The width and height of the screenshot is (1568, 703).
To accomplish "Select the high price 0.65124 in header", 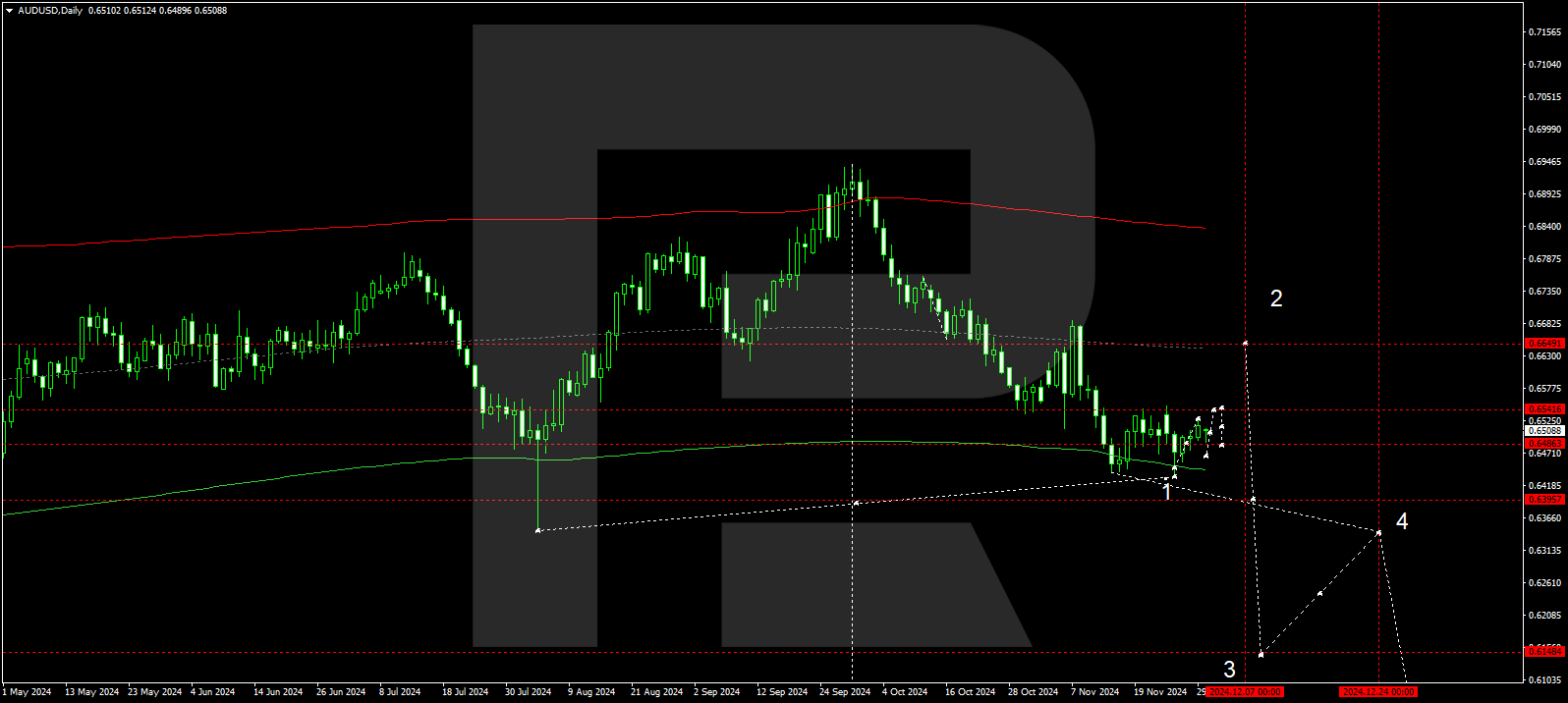I will pyautogui.click(x=140, y=10).
